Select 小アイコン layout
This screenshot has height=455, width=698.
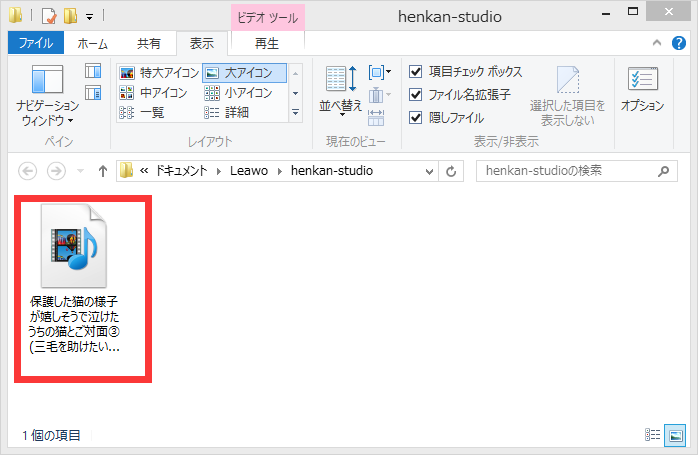coord(239,93)
